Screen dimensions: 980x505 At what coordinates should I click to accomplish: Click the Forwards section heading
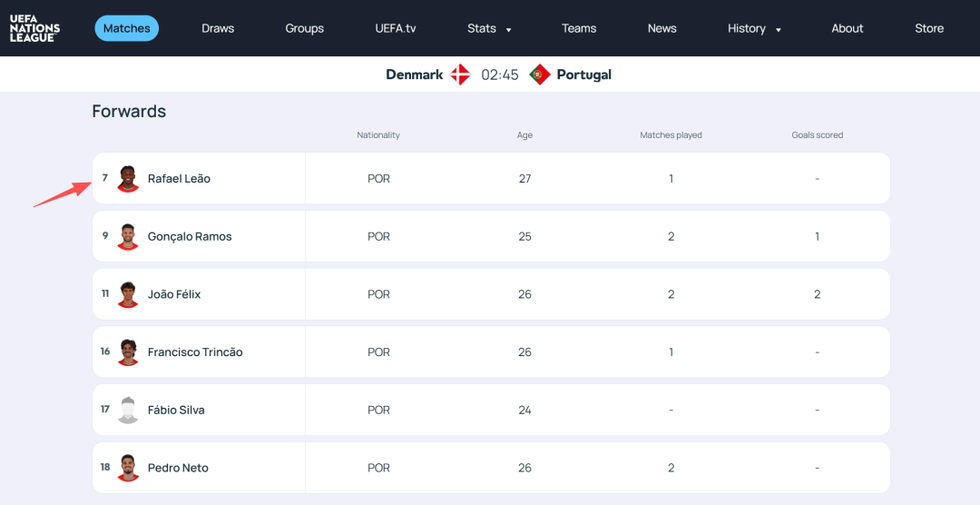[129, 111]
